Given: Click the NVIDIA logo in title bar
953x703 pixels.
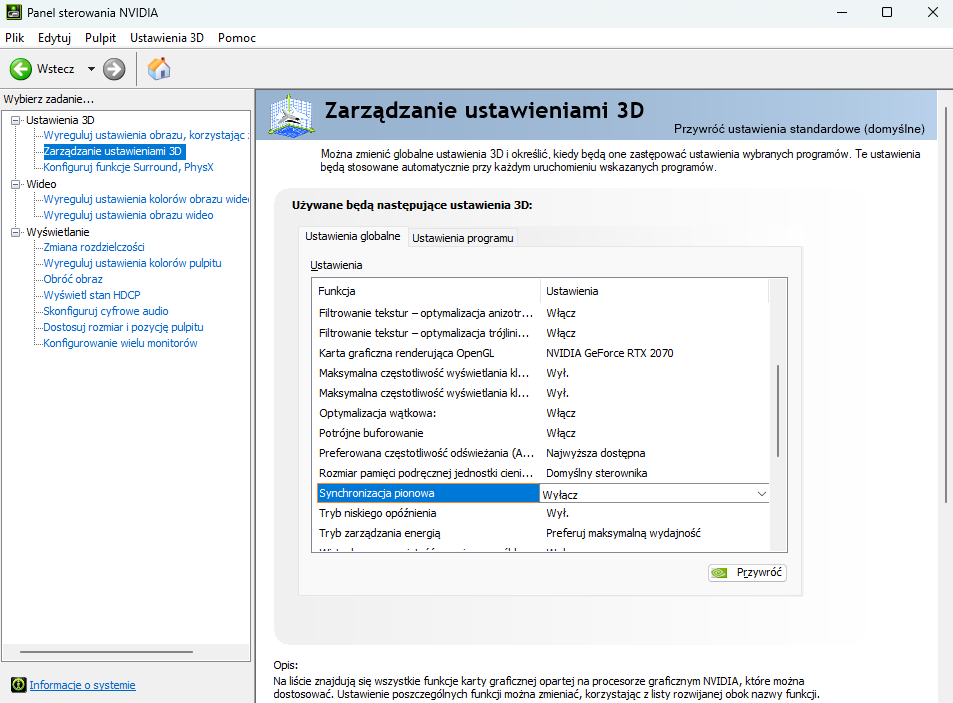Looking at the screenshot, I should point(13,12).
